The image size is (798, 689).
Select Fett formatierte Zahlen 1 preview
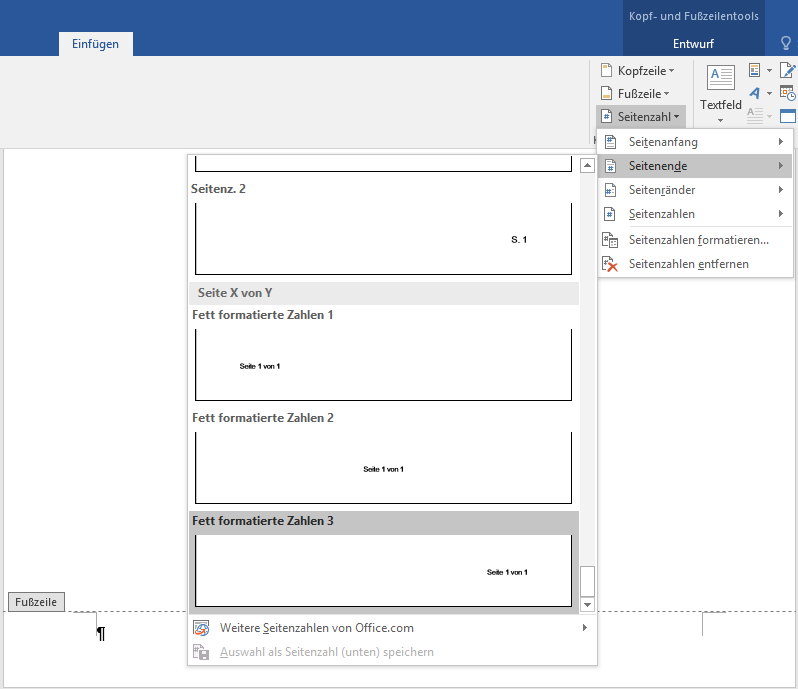tap(383, 364)
